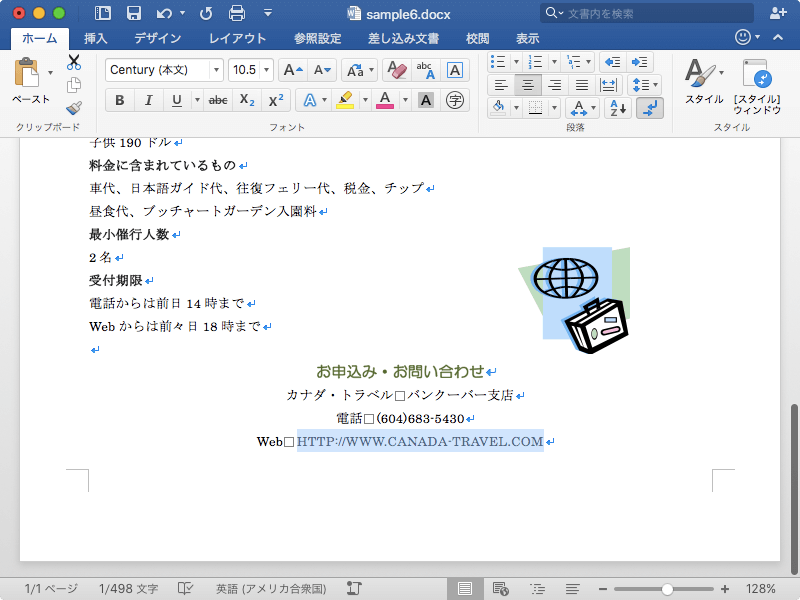Click zoom in plus button
Image resolution: width=800 pixels, height=600 pixels.
[724, 589]
